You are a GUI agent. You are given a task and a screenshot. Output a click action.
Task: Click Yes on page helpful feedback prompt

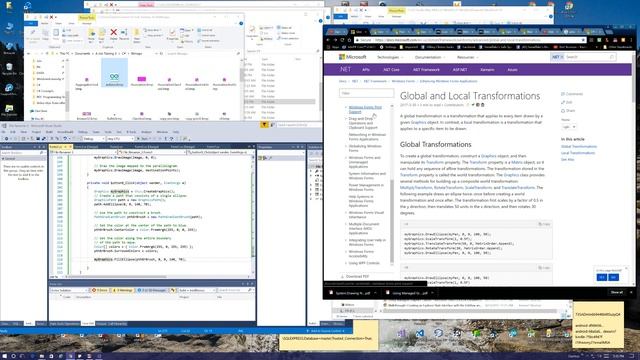point(601,277)
